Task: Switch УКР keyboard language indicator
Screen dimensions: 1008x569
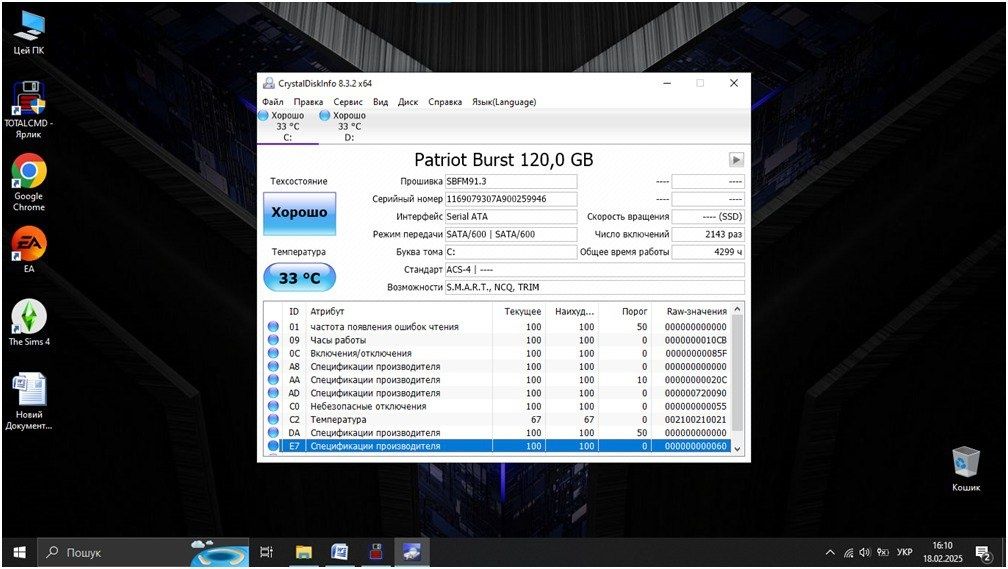Action: (x=904, y=552)
